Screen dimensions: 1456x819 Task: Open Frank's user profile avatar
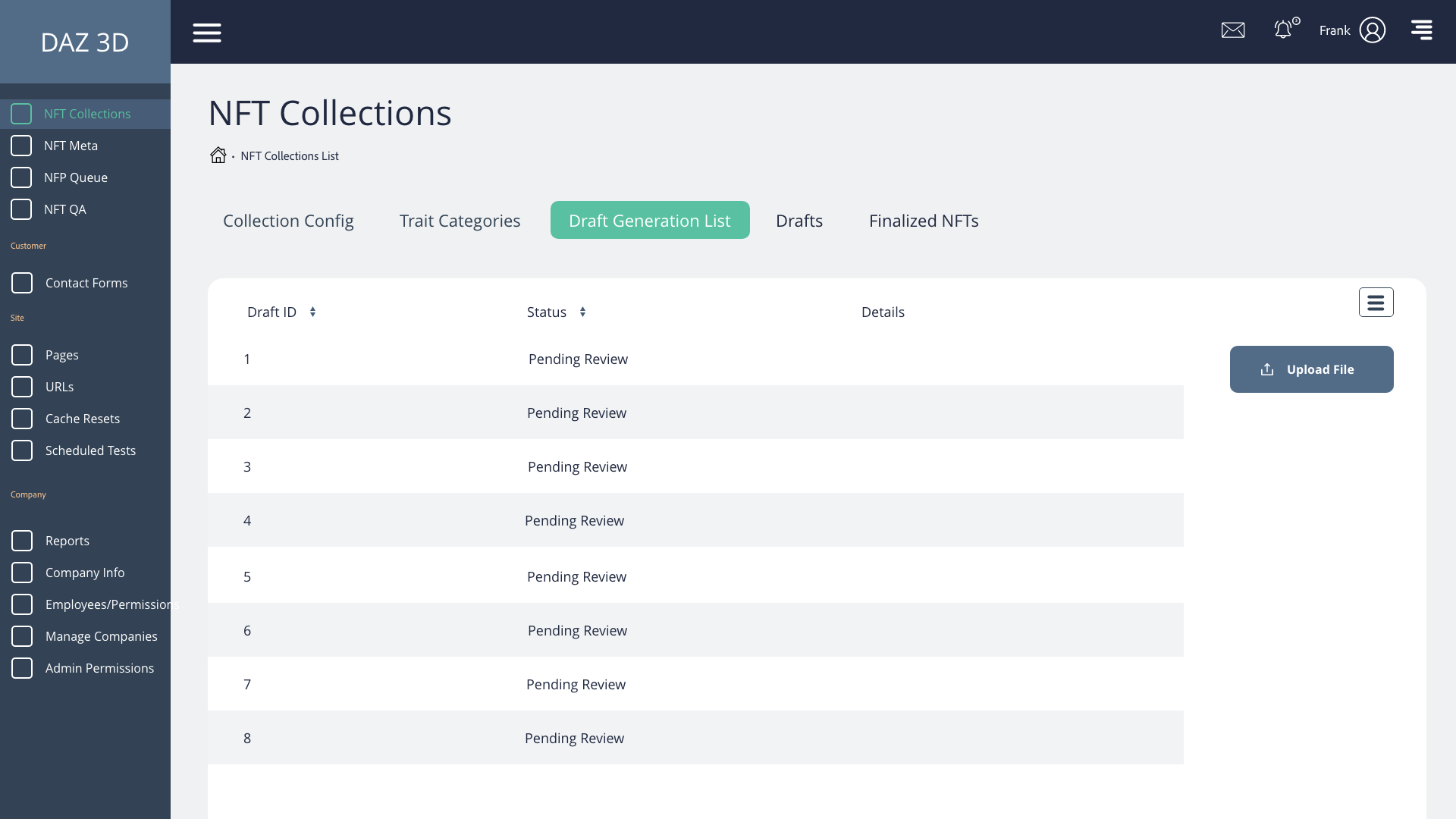pos(1373,30)
